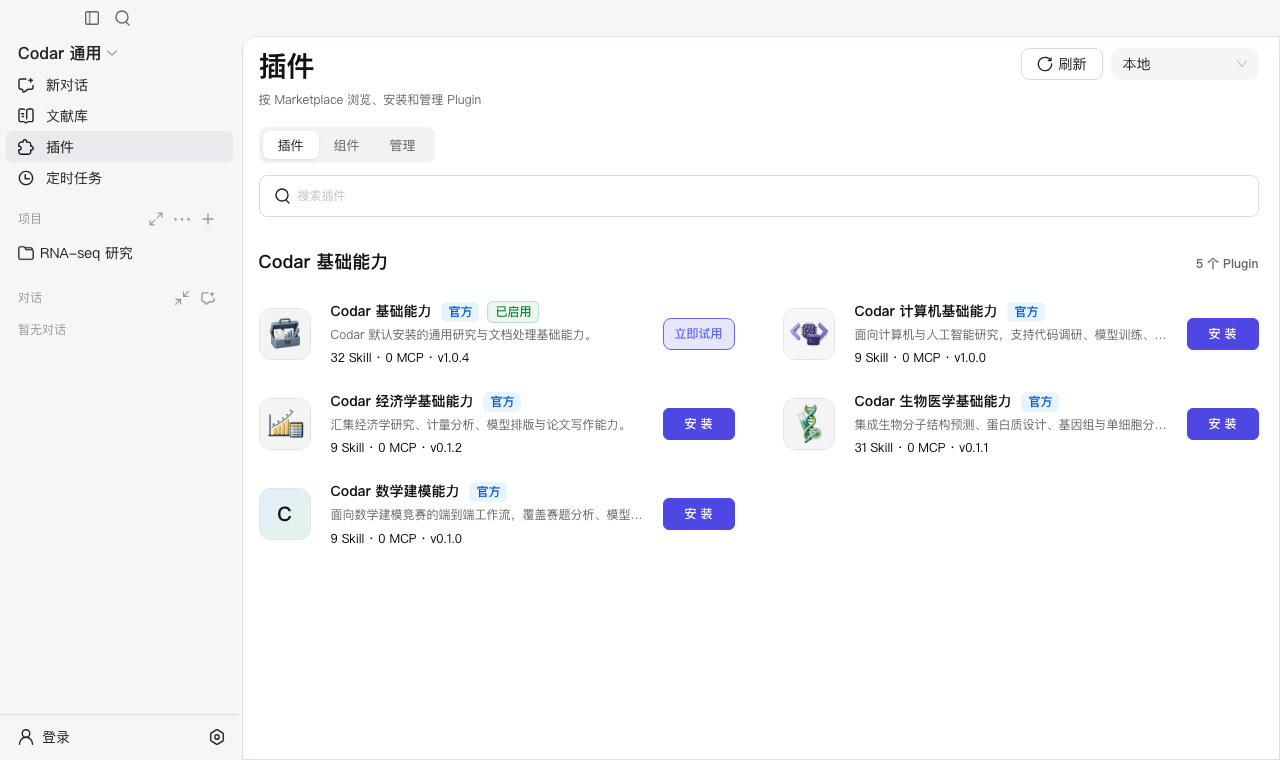The height and width of the screenshot is (760, 1280).
Task: Expand the 项目 section with arrows icon
Action: (x=156, y=219)
